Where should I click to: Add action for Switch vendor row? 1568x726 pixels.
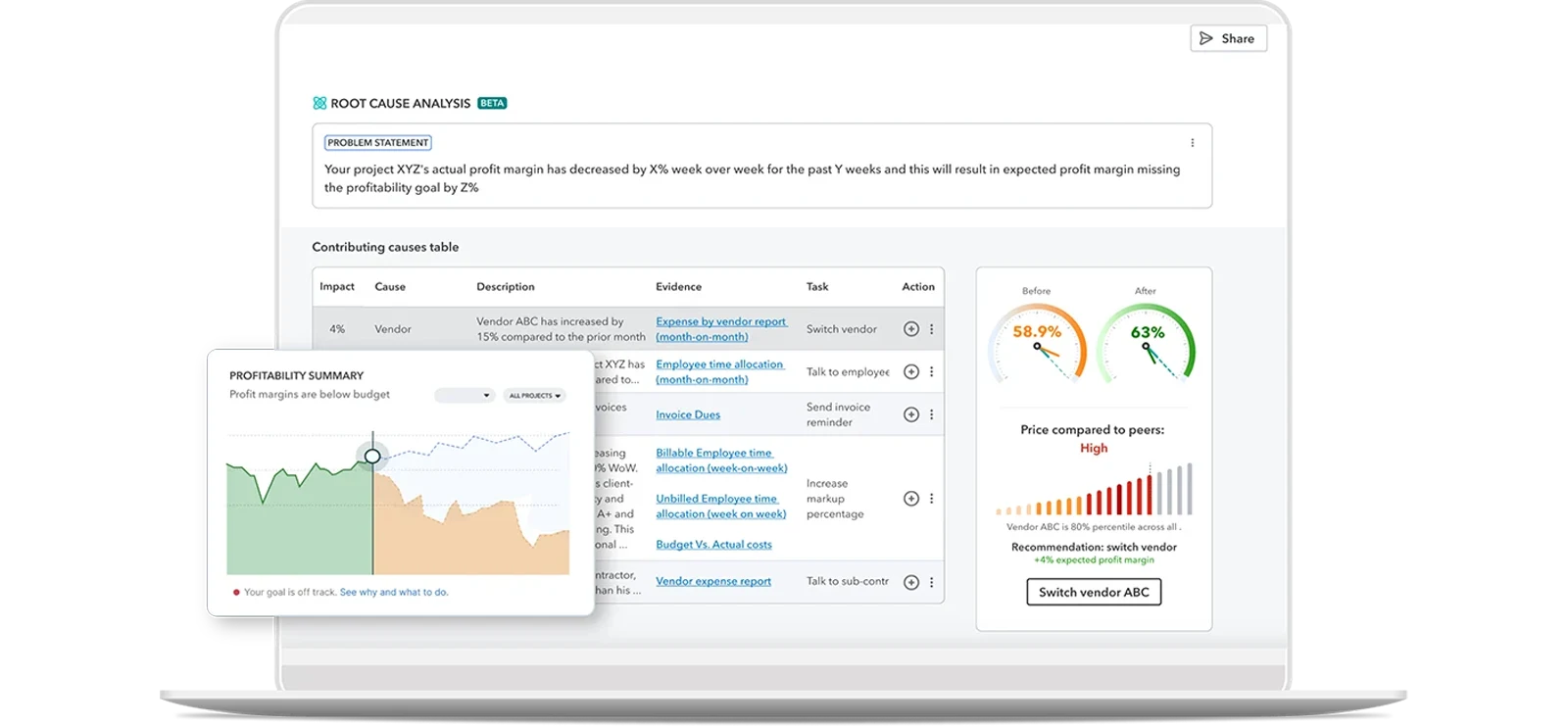tap(911, 329)
